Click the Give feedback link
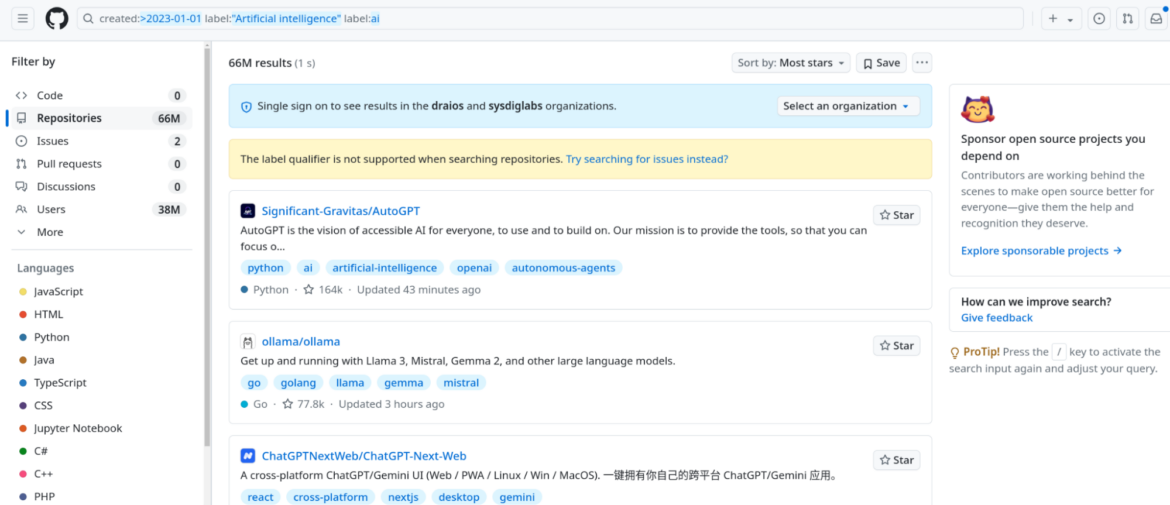The image size is (1170, 505). [x=997, y=318]
